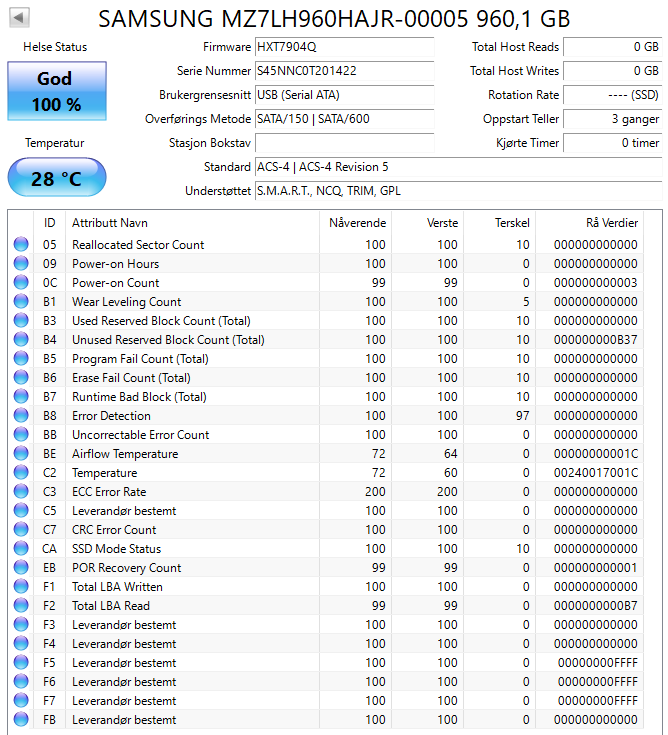Click status icon for Total LBA Written

coord(21,586)
